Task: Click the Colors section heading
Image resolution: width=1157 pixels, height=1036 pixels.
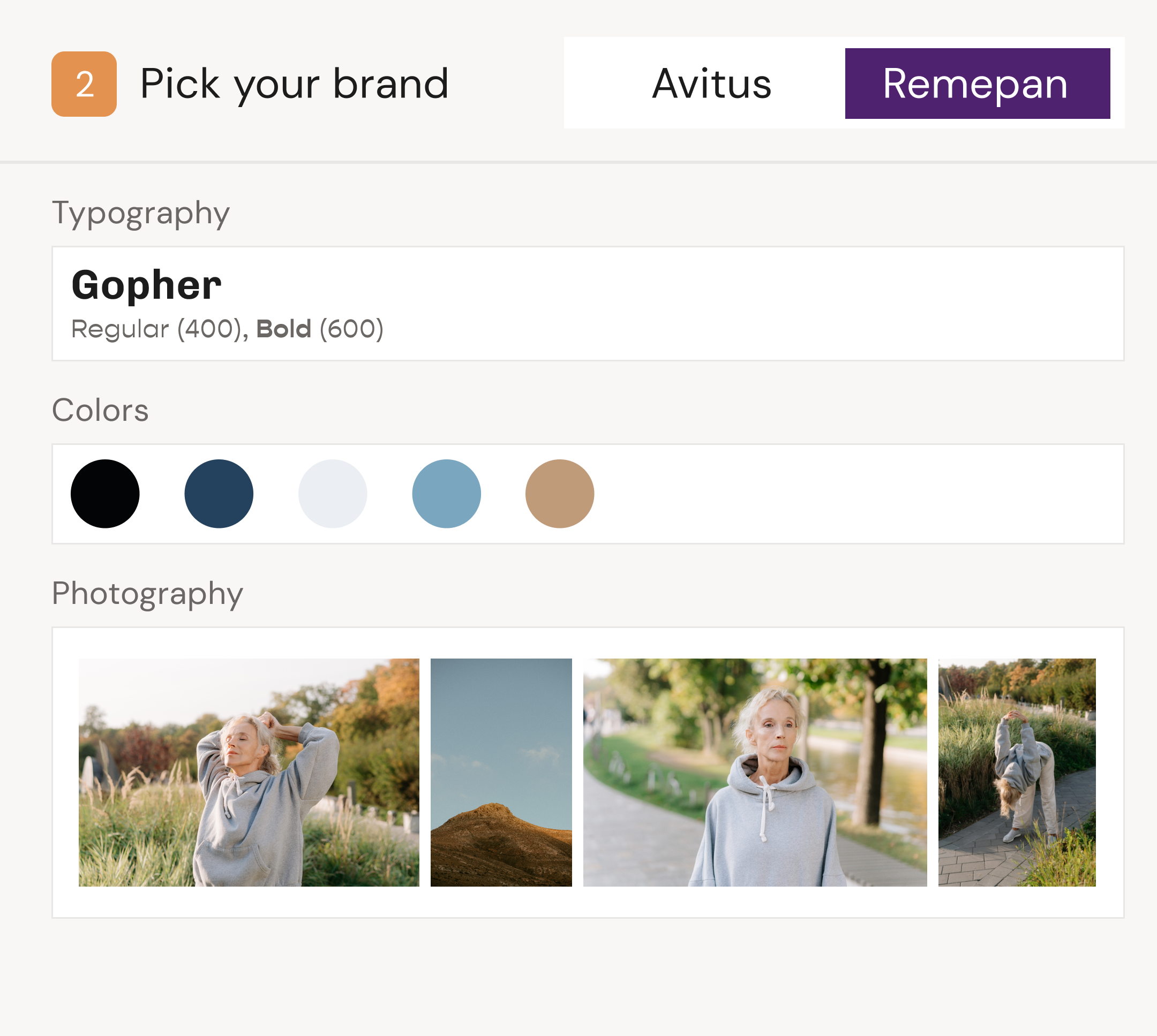Action: pos(100,411)
